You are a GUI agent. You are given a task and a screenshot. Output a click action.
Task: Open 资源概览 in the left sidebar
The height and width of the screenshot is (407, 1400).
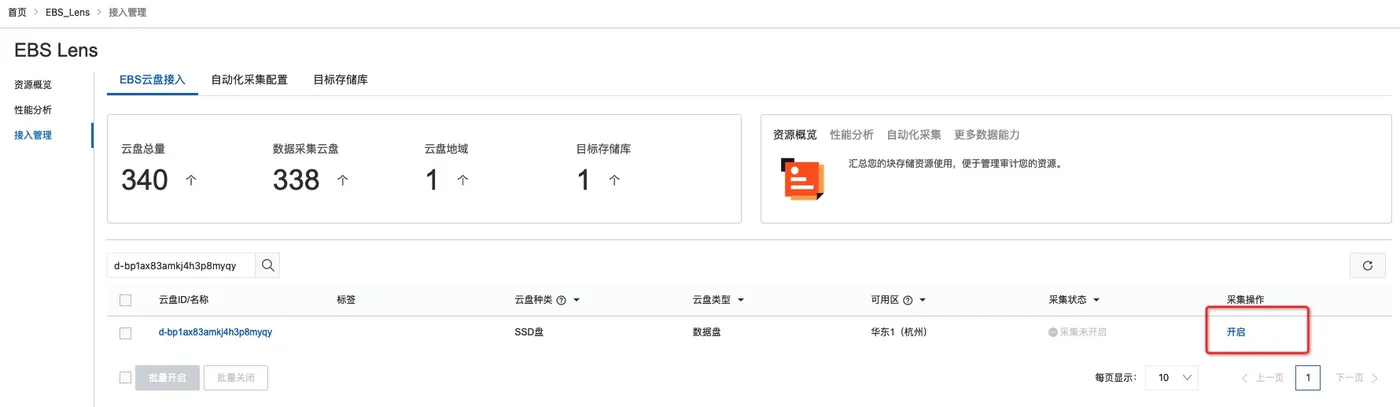[x=33, y=85]
